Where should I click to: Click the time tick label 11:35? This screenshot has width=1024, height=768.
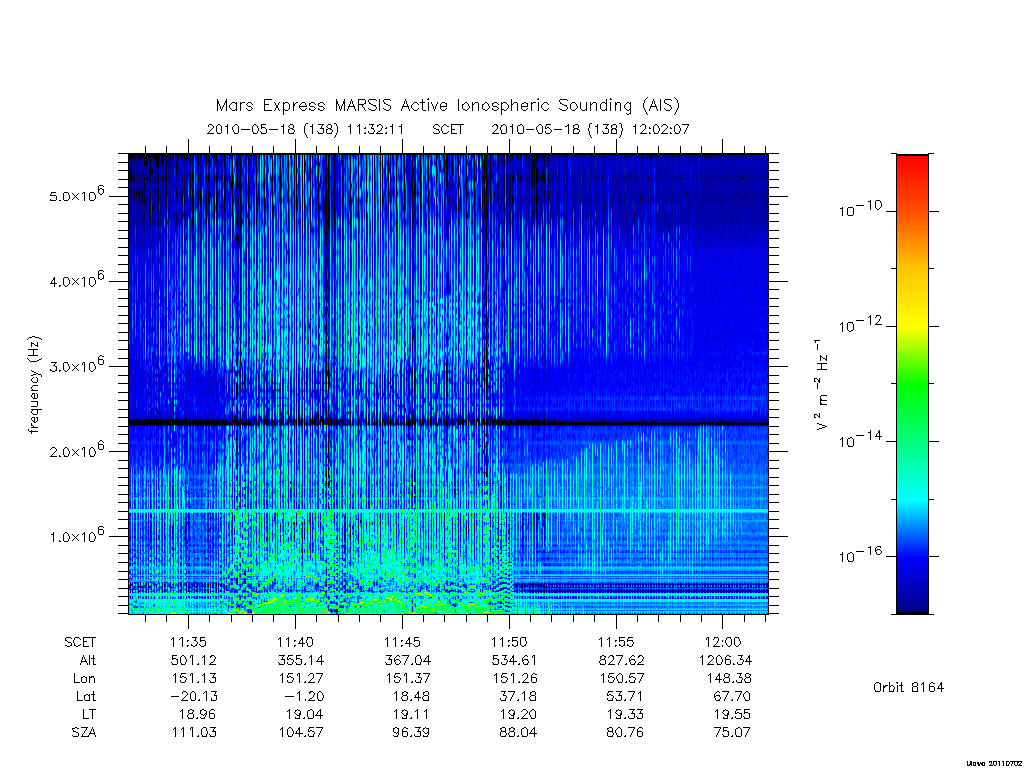click(189, 642)
